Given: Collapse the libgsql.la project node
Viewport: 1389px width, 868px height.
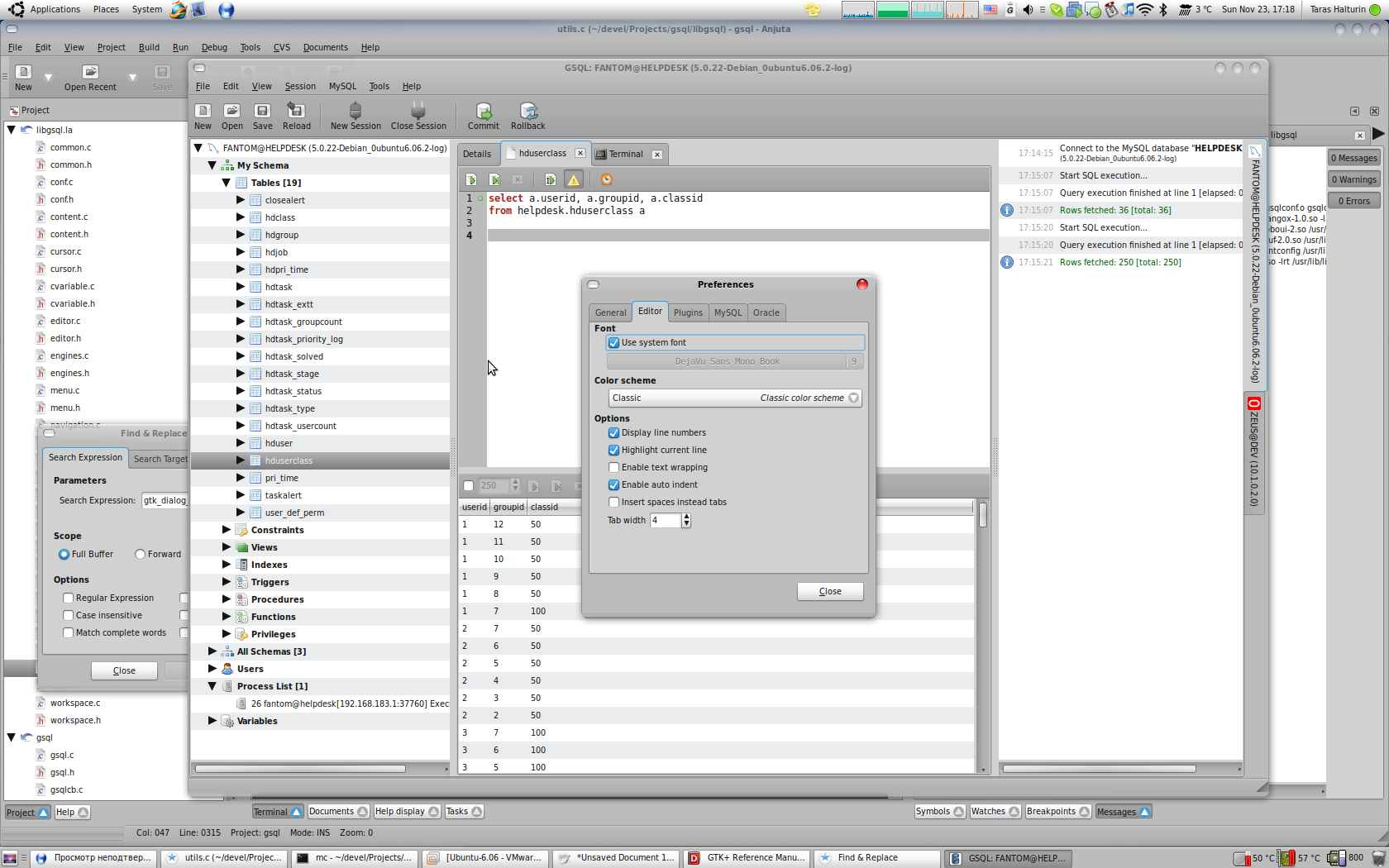Looking at the screenshot, I should (11, 130).
